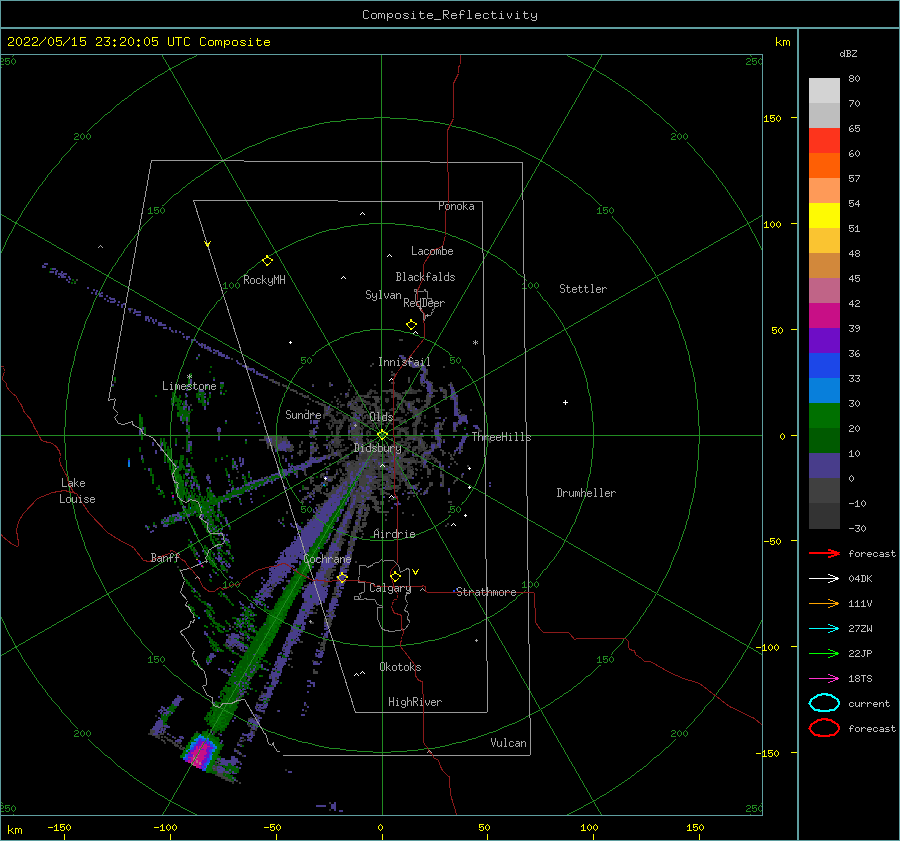900x841 pixels.
Task: Click the blue swatch between 36 and 33
Action: [x=824, y=366]
